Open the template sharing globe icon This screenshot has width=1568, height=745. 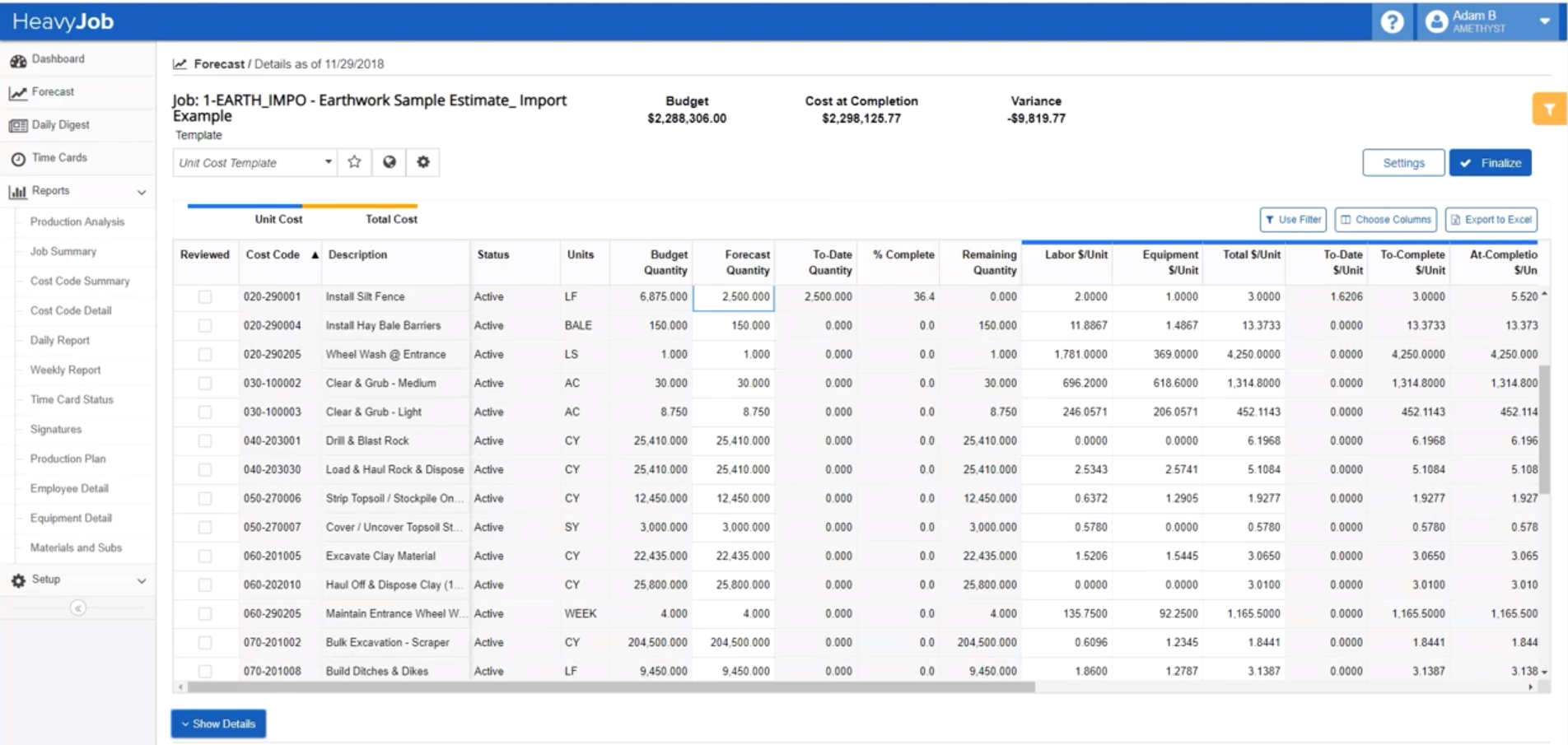pyautogui.click(x=389, y=162)
